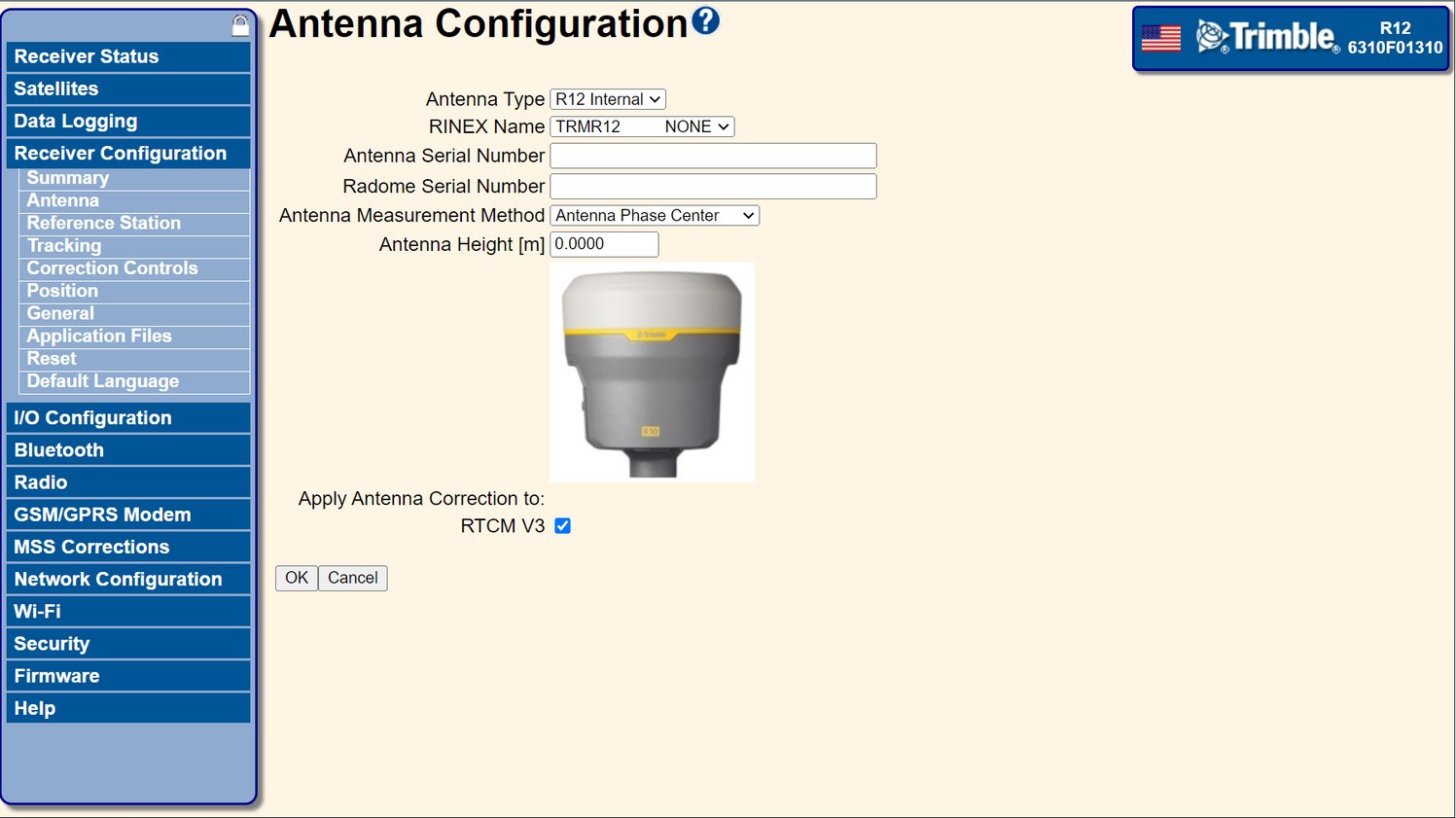
Task: Click the padlock icon above the sidebar
Action: pyautogui.click(x=239, y=23)
